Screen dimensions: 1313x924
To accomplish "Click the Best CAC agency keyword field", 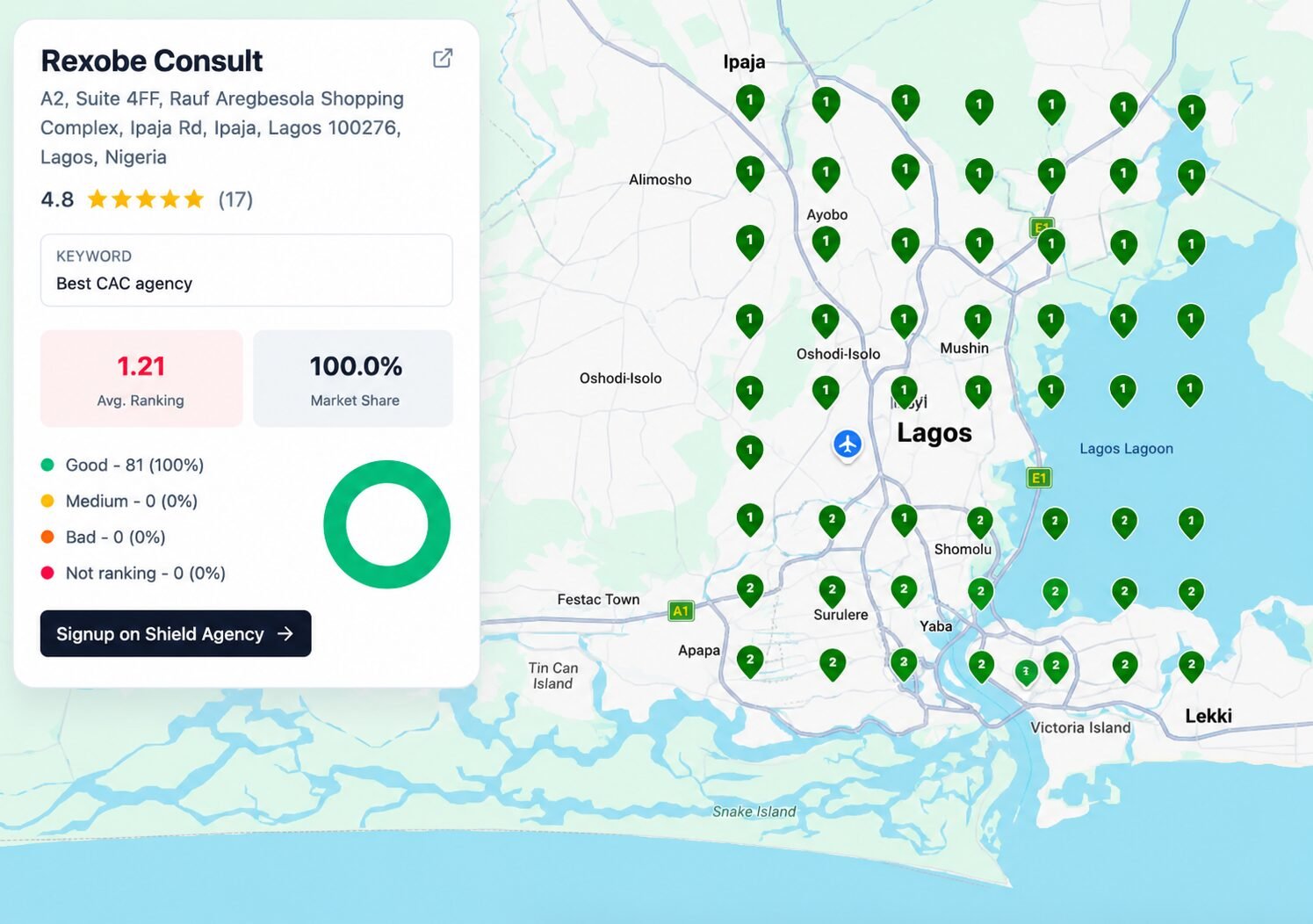I will 247,271.
